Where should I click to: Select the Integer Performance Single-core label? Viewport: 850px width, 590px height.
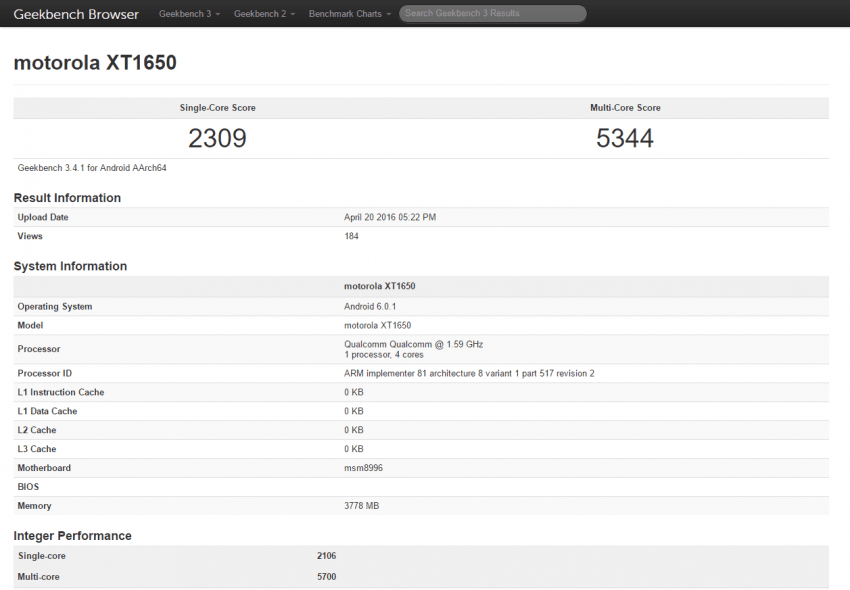coord(42,556)
